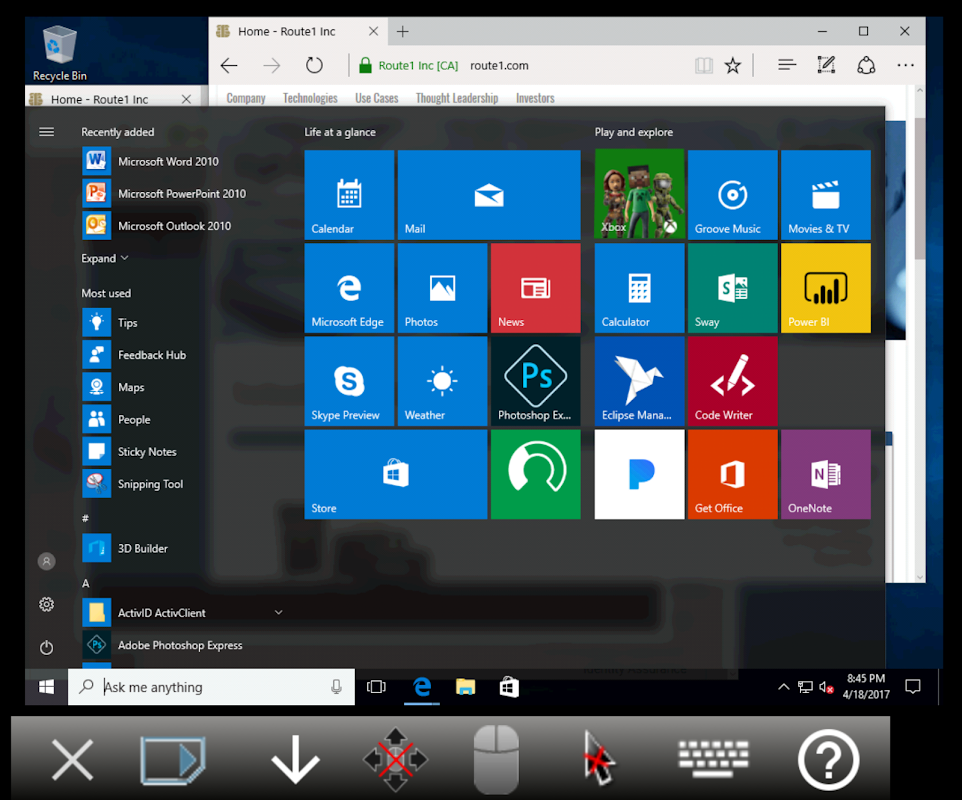Open Store icon on taskbar
962x800 pixels.
[509, 687]
